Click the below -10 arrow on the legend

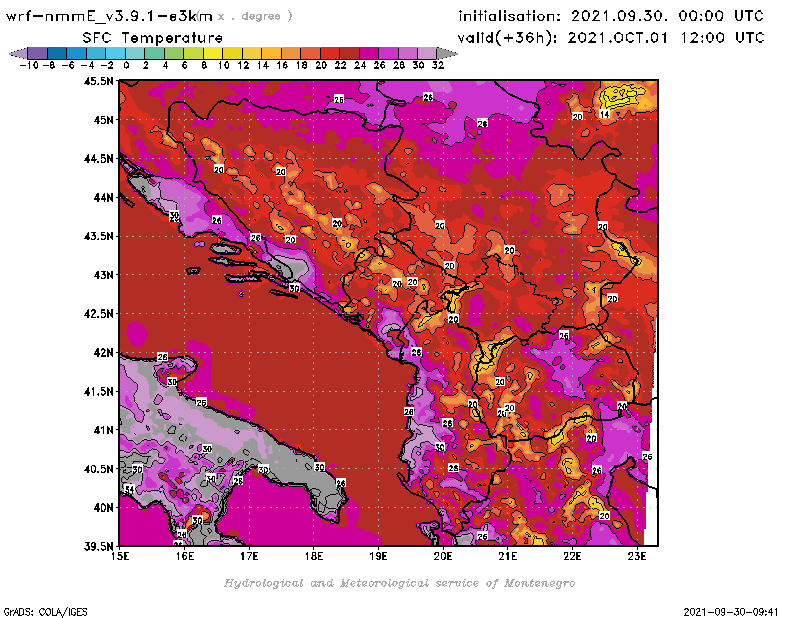click(18, 53)
